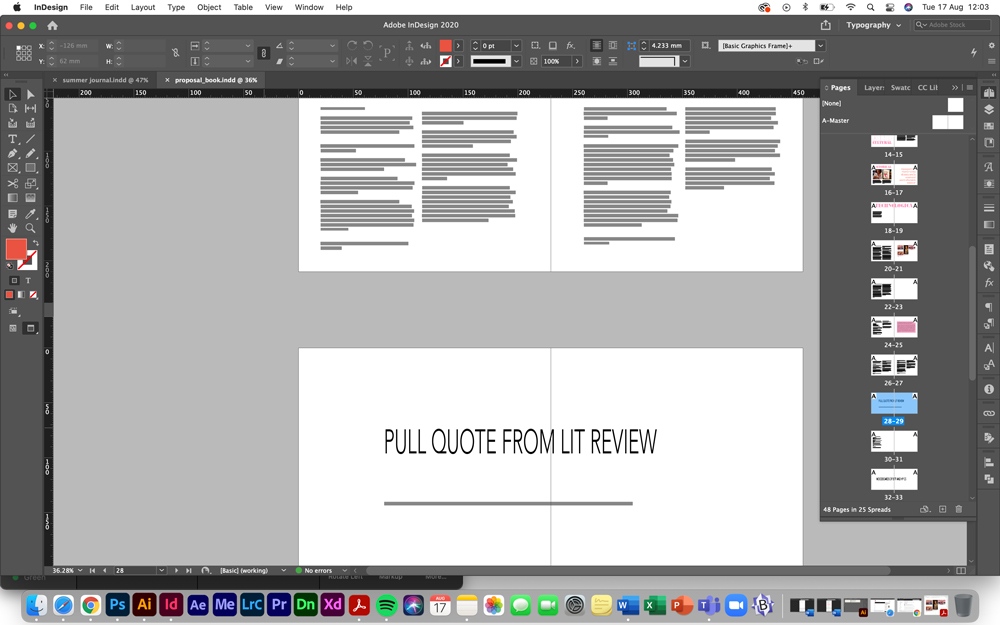Select the Hand tool
The width and height of the screenshot is (1000, 625).
[13, 226]
